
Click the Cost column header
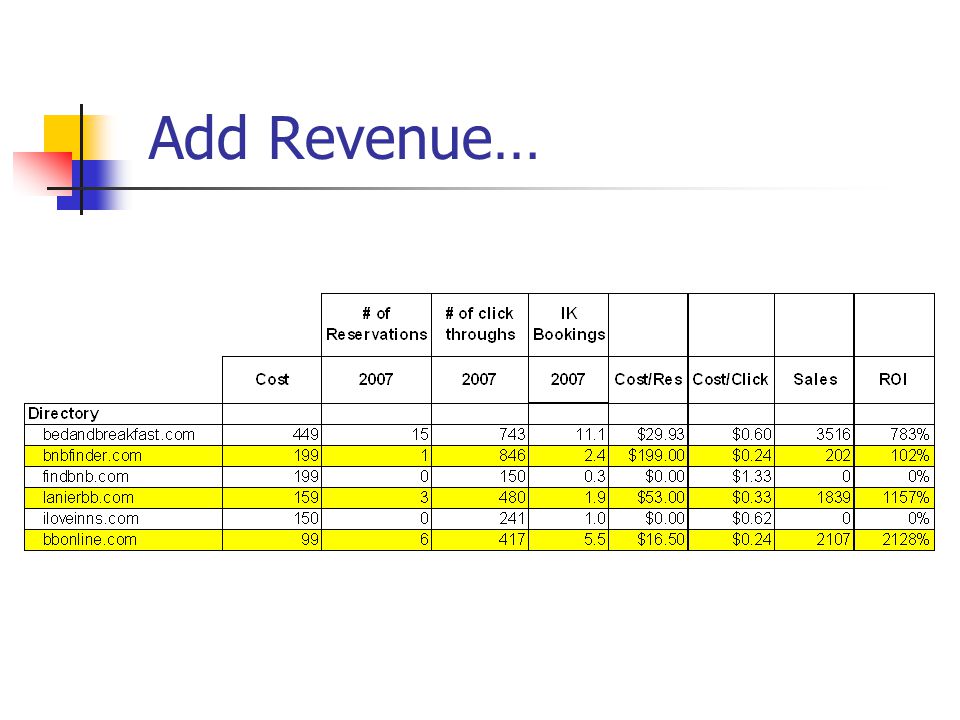272,380
